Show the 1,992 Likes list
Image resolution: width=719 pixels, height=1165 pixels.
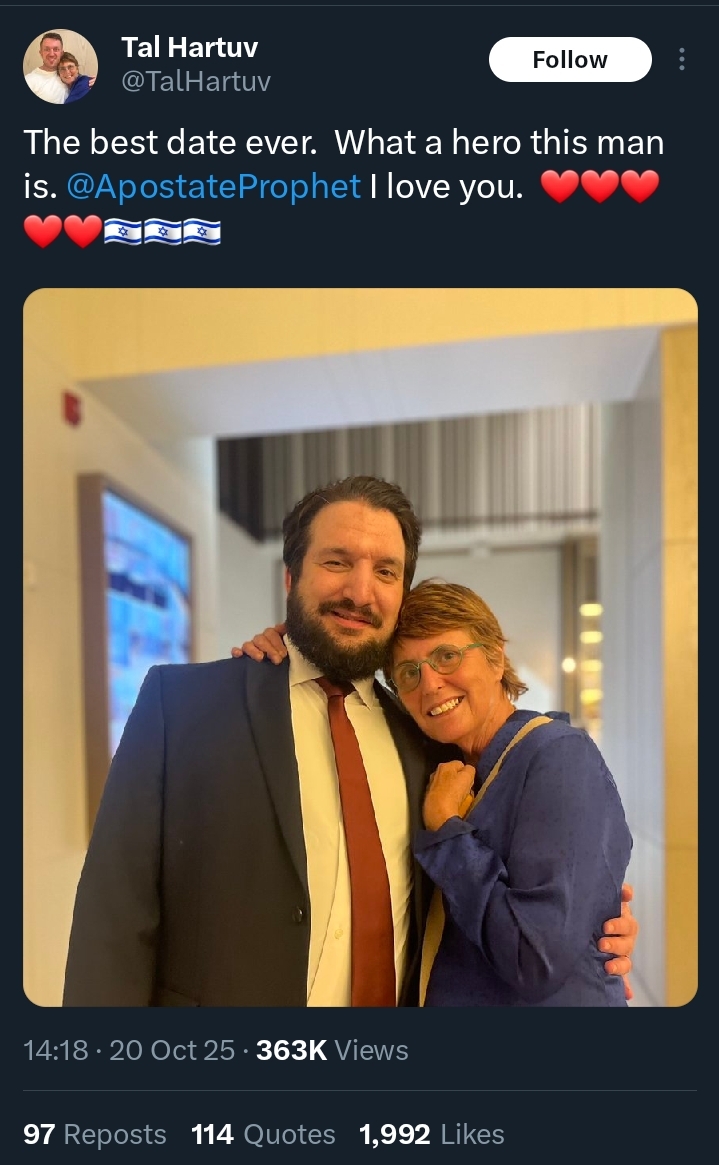tap(432, 1134)
